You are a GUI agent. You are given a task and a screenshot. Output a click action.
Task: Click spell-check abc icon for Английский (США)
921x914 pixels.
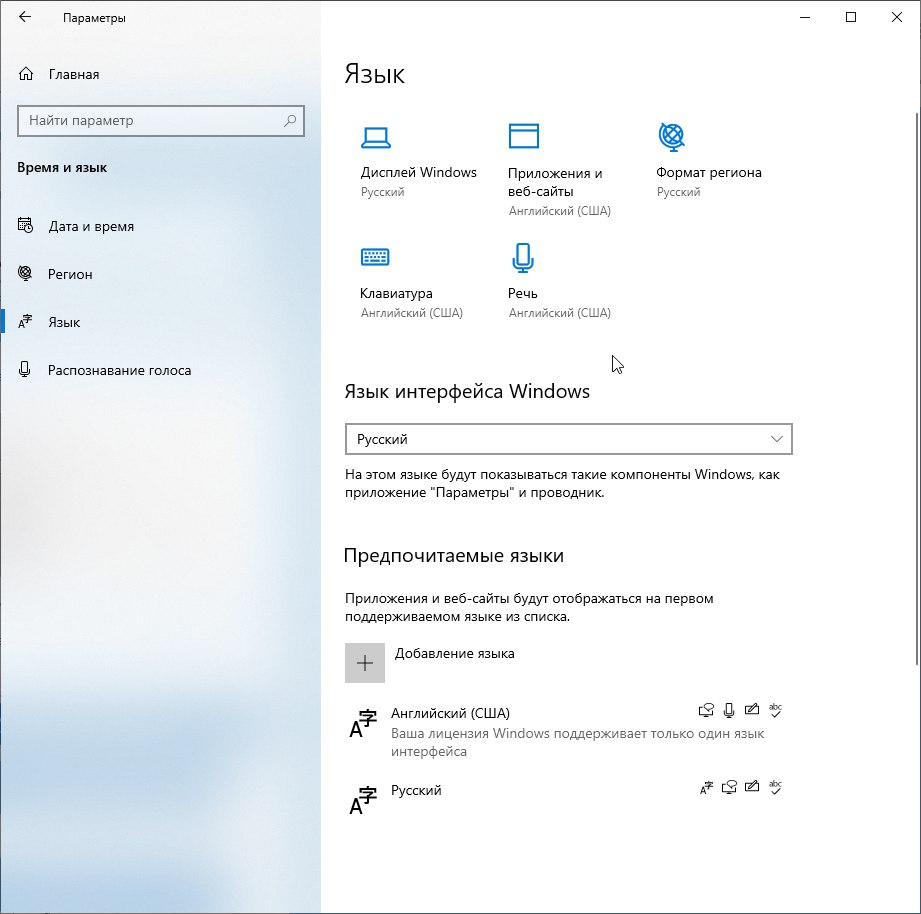[x=775, y=710]
